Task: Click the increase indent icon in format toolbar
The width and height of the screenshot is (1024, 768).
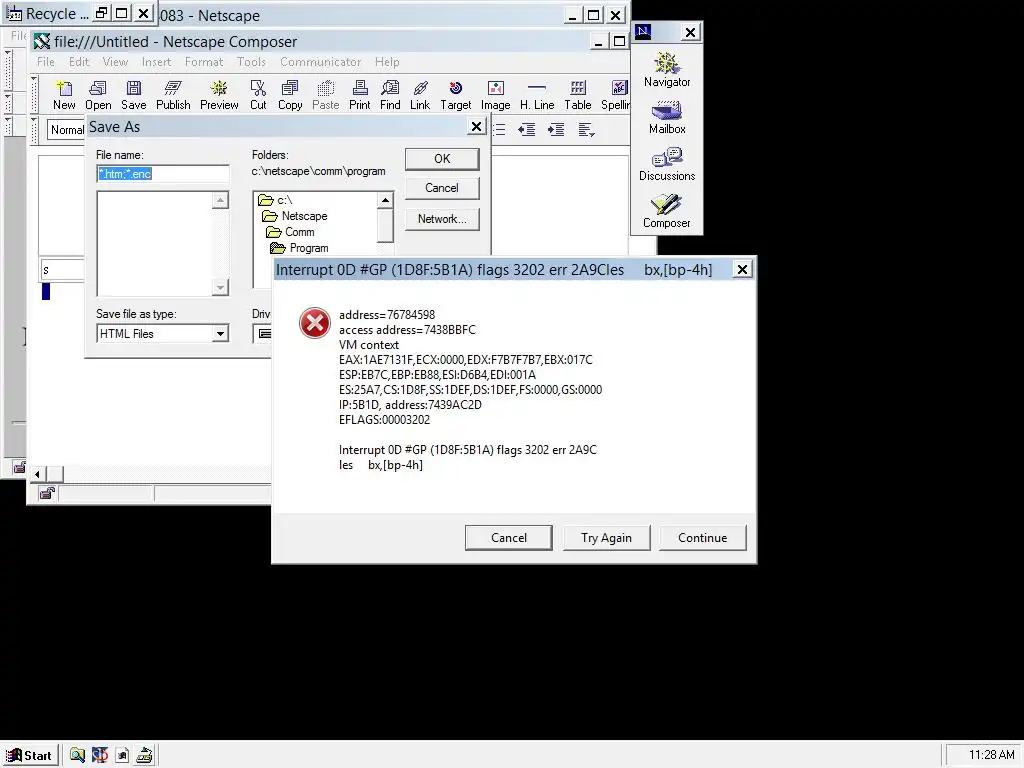Action: point(556,129)
